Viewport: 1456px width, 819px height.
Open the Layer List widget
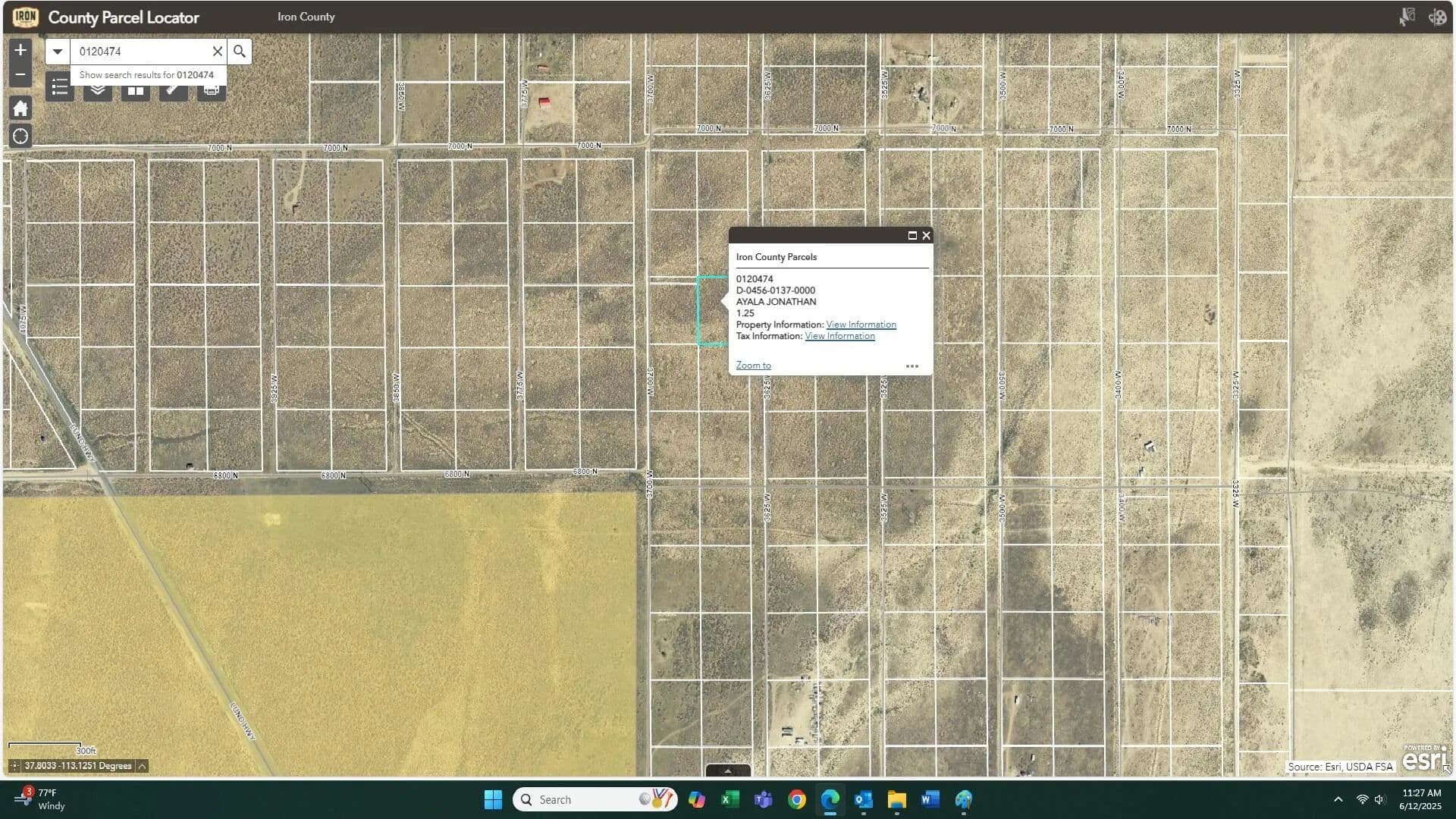point(98,92)
